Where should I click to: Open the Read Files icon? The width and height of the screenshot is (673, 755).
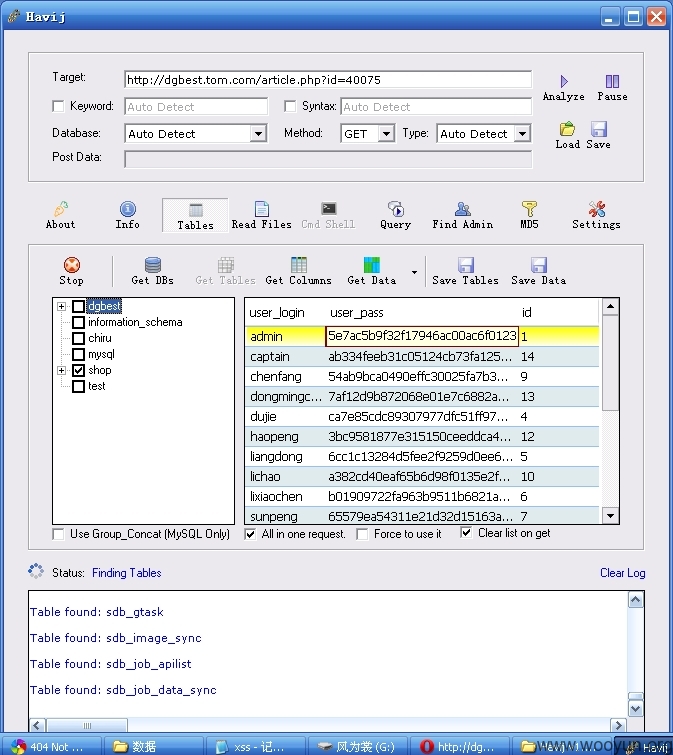pos(261,208)
